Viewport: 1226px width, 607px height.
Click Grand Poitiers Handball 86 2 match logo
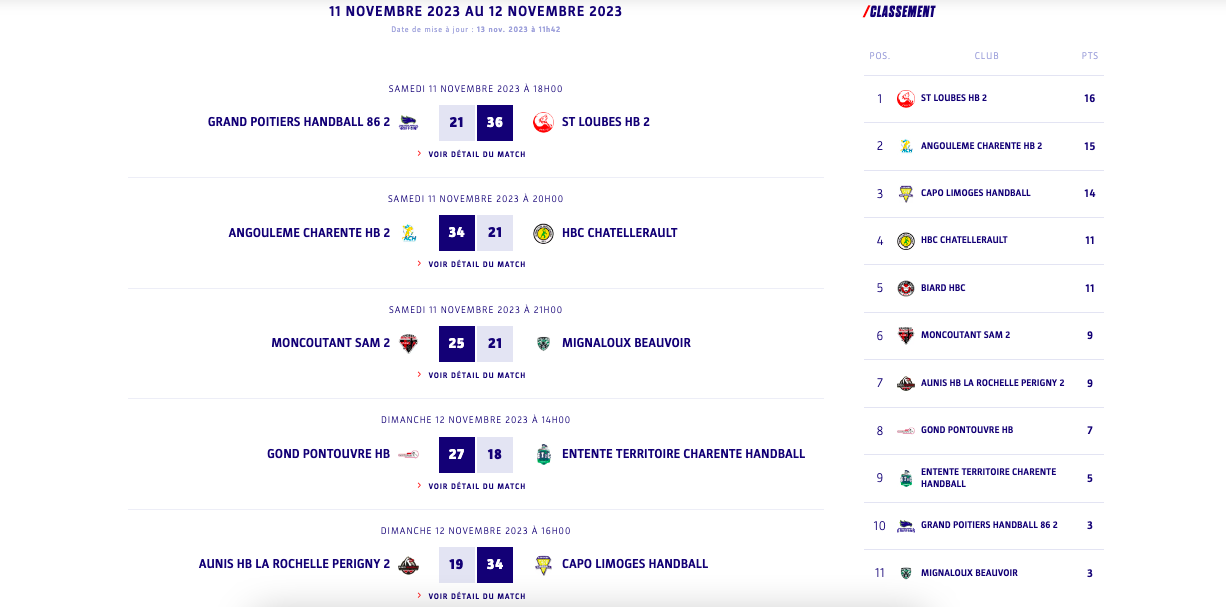[408, 122]
